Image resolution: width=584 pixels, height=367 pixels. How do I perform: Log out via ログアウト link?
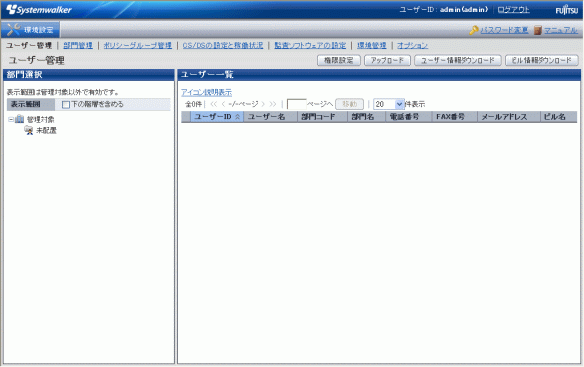(x=513, y=10)
